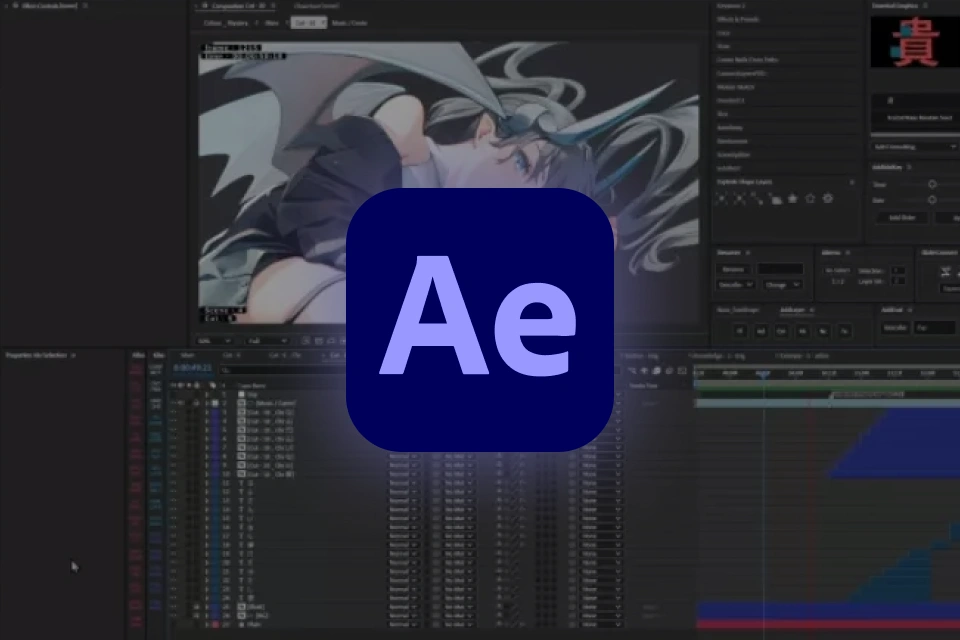This screenshot has width=960, height=640.
Task: Click the red label color of layer 27
Action: [216, 624]
